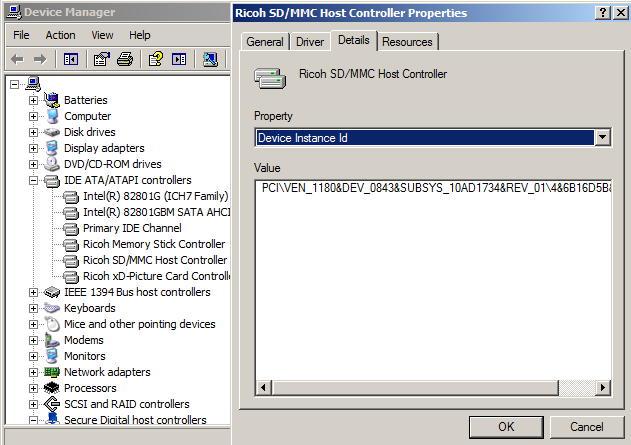Click the action pane toolbar icon

pyautogui.click(x=179, y=60)
